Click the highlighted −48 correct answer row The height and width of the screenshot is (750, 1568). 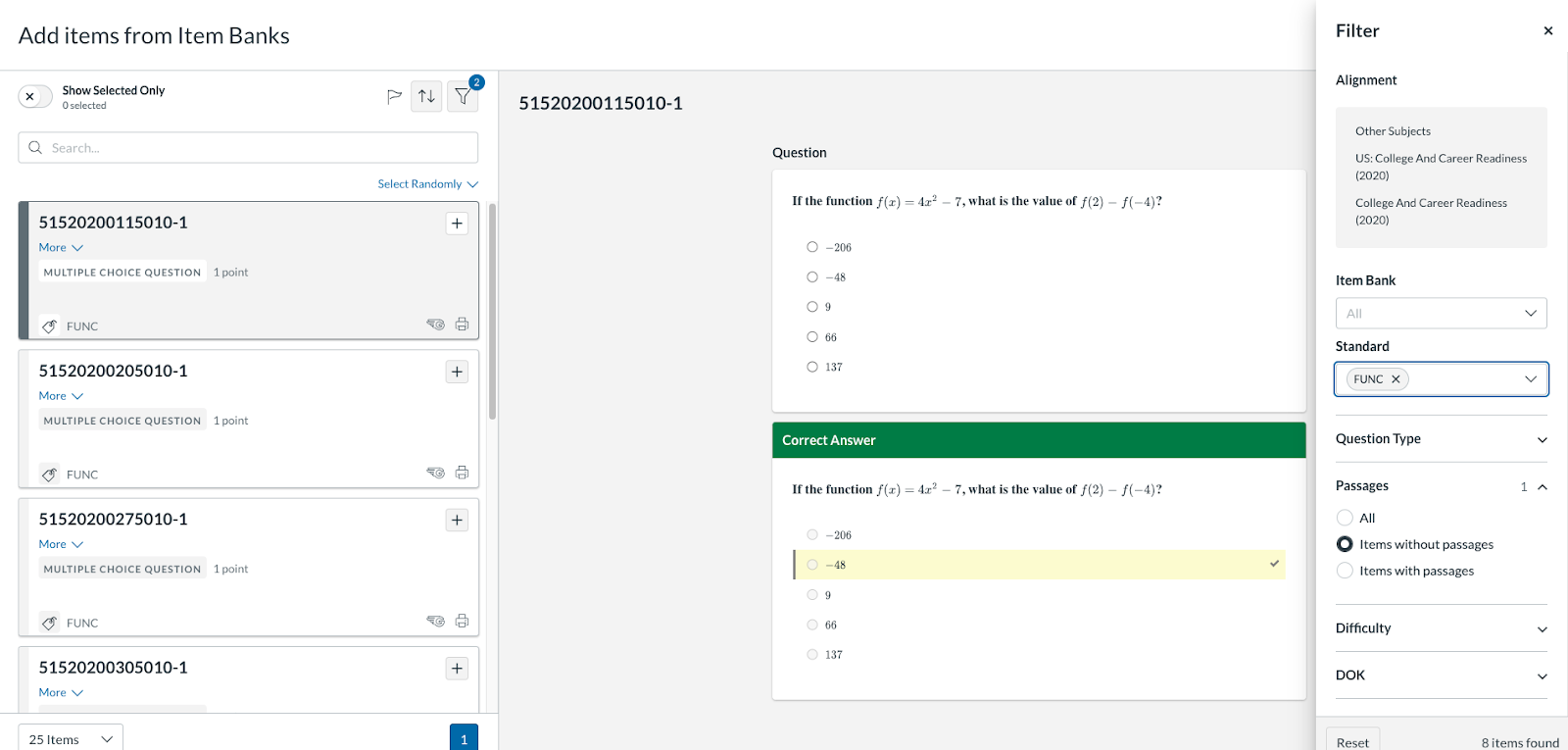(x=1039, y=565)
